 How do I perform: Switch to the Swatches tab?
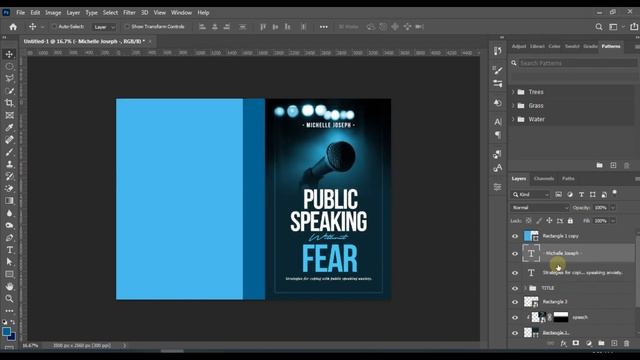click(572, 47)
